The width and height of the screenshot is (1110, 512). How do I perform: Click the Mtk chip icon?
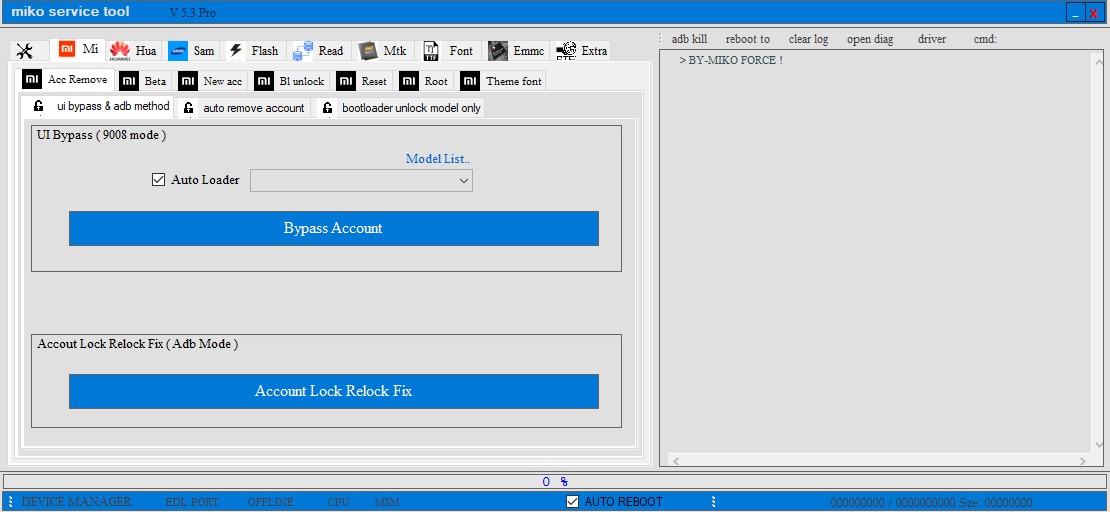pos(368,51)
